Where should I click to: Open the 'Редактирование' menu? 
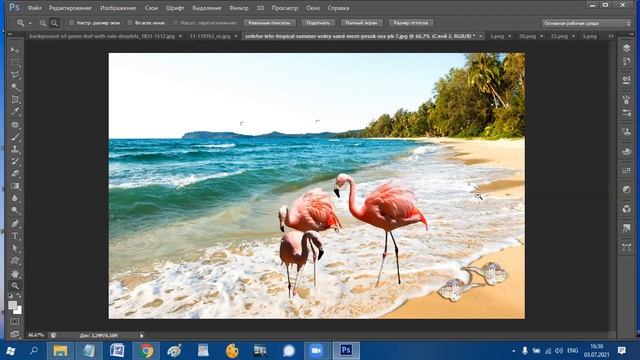70,8
